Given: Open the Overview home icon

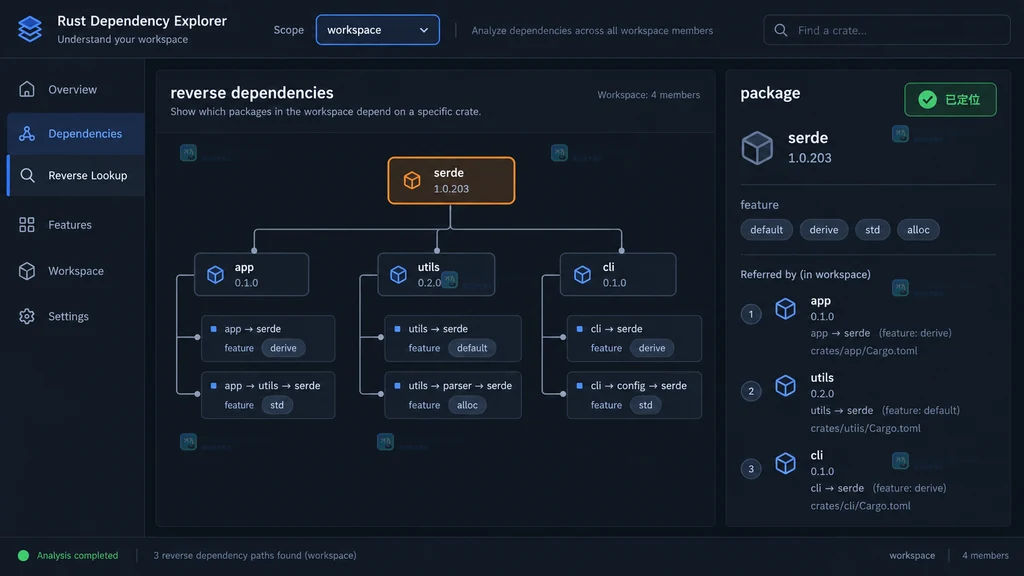Looking at the screenshot, I should 27,89.
